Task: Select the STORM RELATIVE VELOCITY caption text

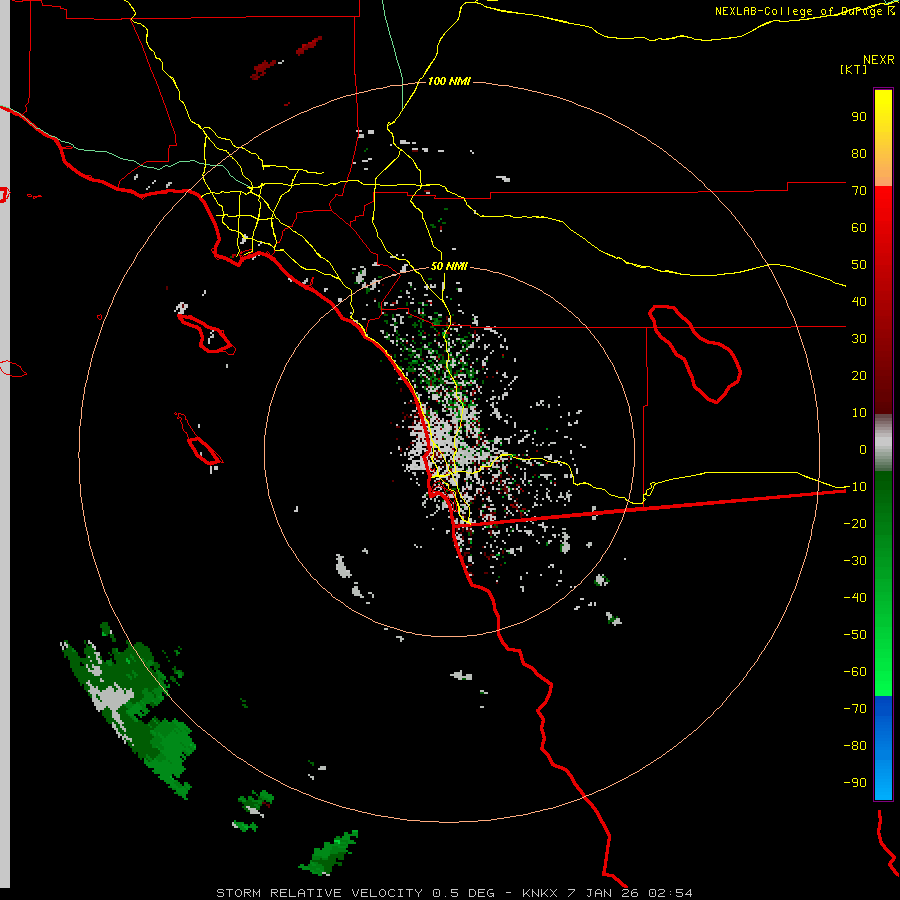Action: coord(319,893)
